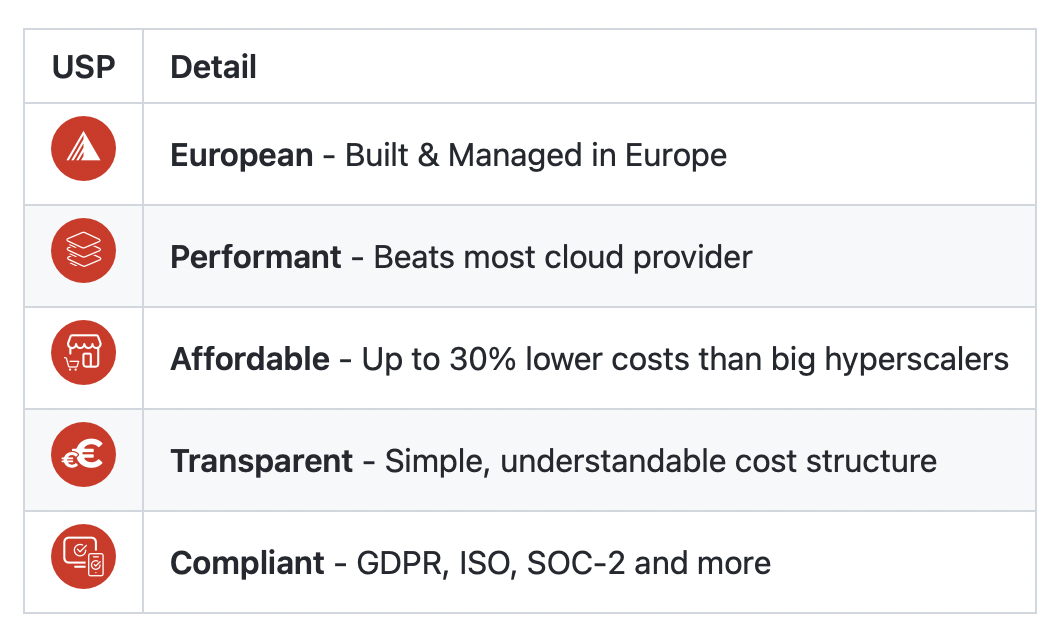Click the Compliant devices checkmark icon
The width and height of the screenshot is (1060, 640).
[83, 557]
